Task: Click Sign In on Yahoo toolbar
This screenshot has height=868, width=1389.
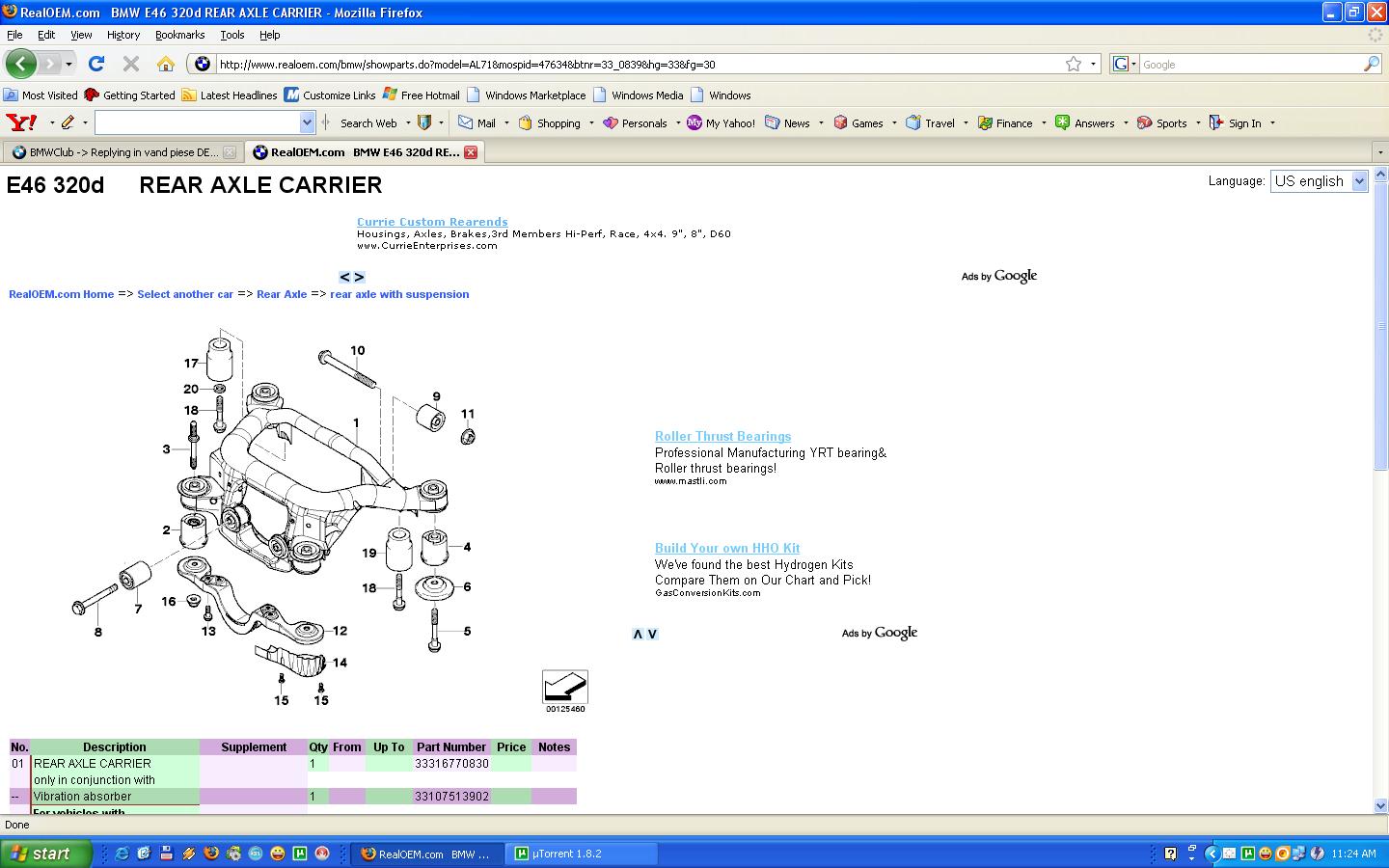Action: tap(1235, 122)
